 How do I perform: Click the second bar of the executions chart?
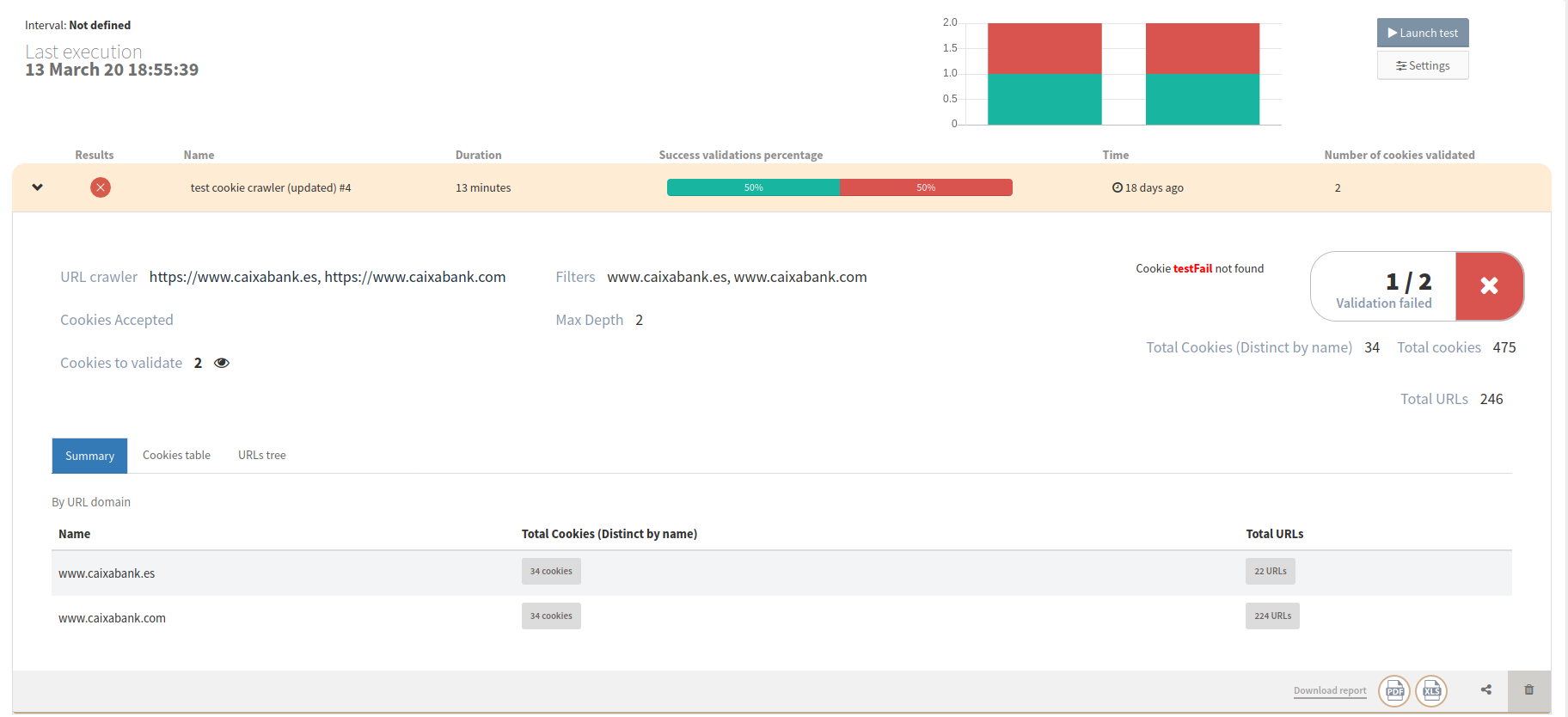click(x=1203, y=74)
